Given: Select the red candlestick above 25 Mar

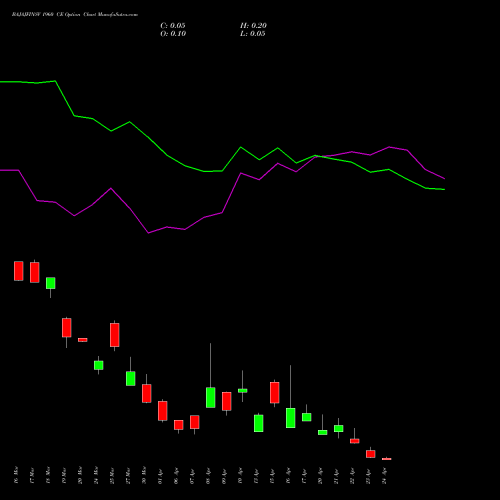Looking at the screenshot, I should coord(115,335).
